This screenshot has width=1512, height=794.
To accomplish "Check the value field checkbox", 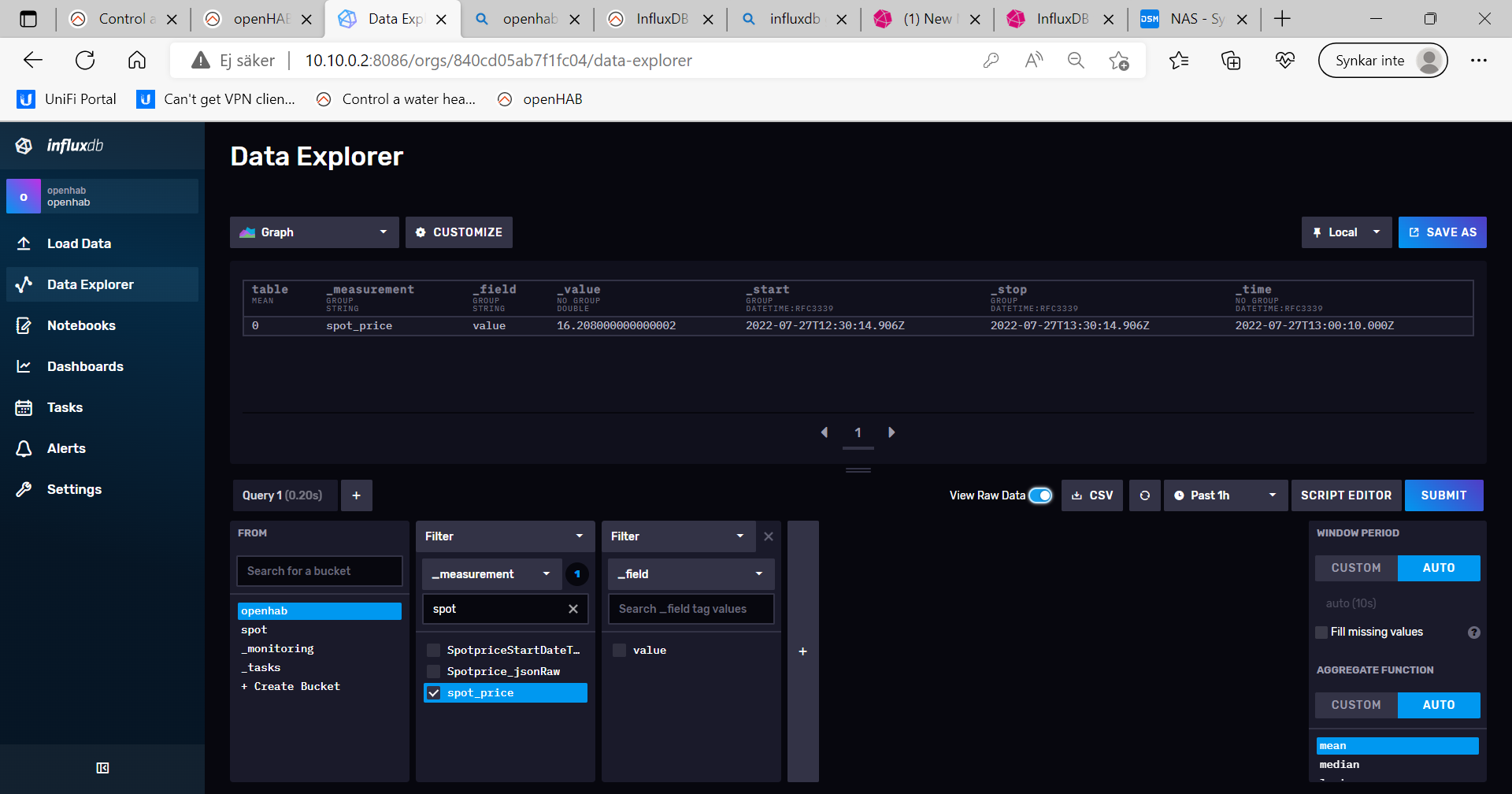I will pyautogui.click(x=620, y=650).
